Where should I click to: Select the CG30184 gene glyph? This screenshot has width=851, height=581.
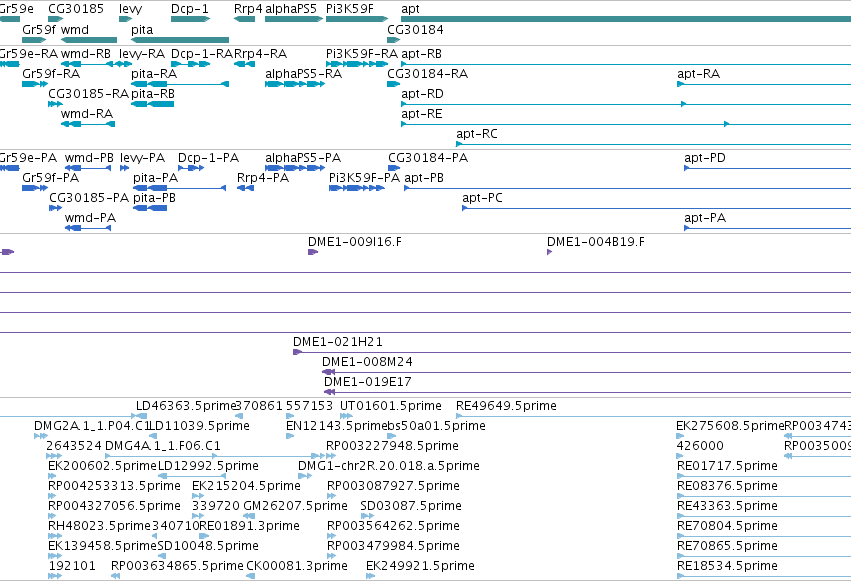click(393, 40)
